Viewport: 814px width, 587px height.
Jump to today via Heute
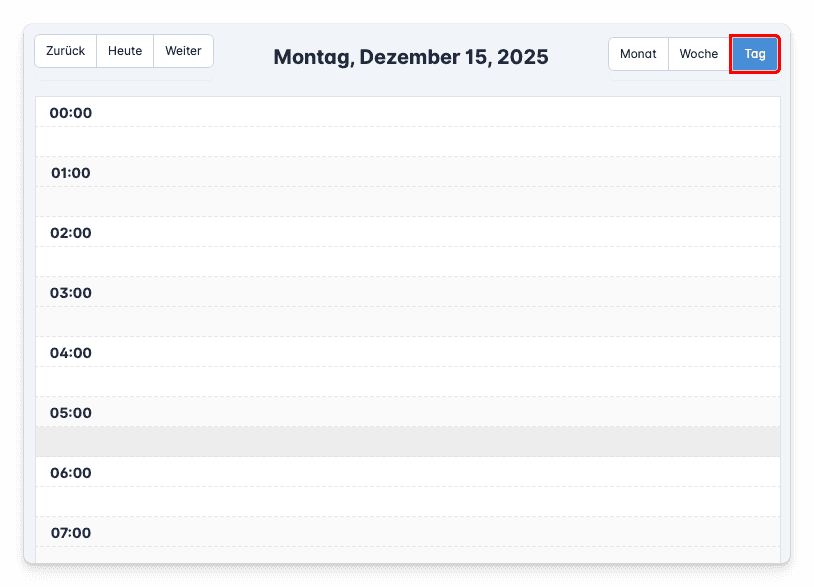pyautogui.click(x=125, y=51)
